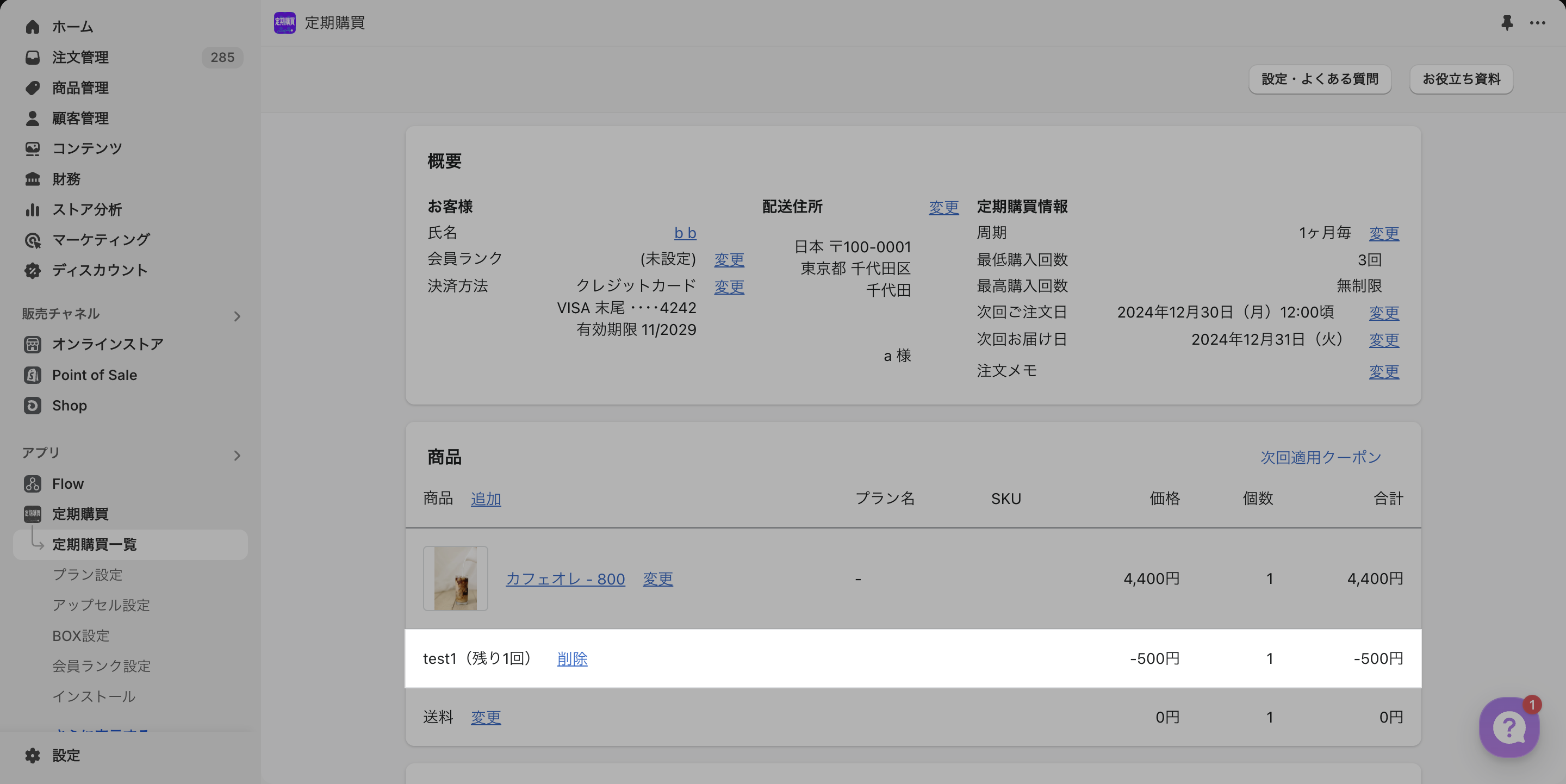
Task: Open the Orders inbox icon
Action: [x=32, y=57]
